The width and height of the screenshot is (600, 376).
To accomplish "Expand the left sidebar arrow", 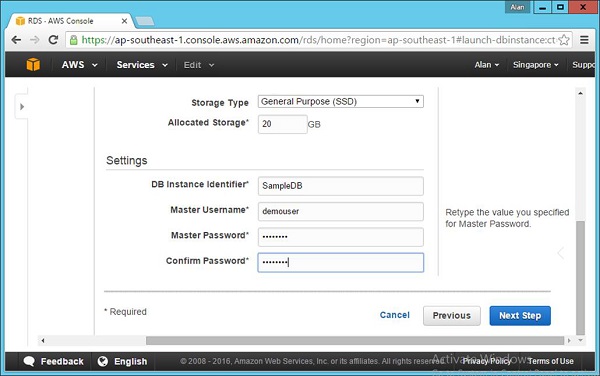I will click(x=22, y=106).
